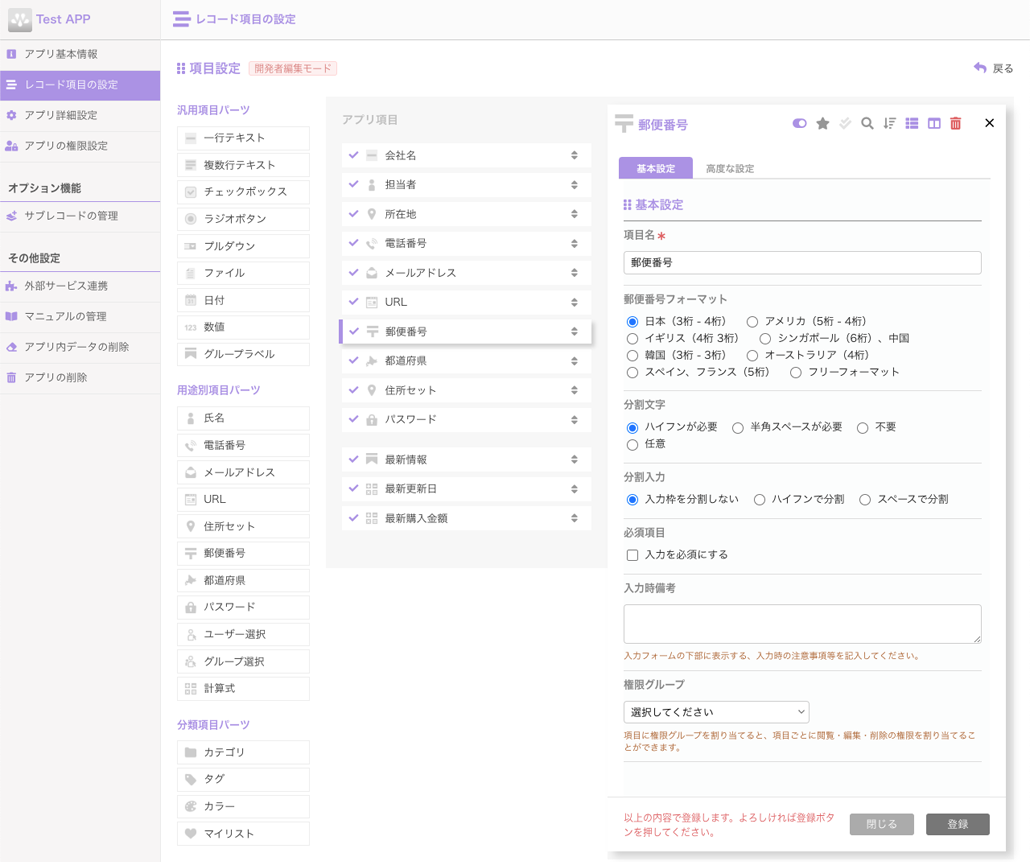Click the double-check icon in 郵便番号 header

pyautogui.click(x=845, y=124)
